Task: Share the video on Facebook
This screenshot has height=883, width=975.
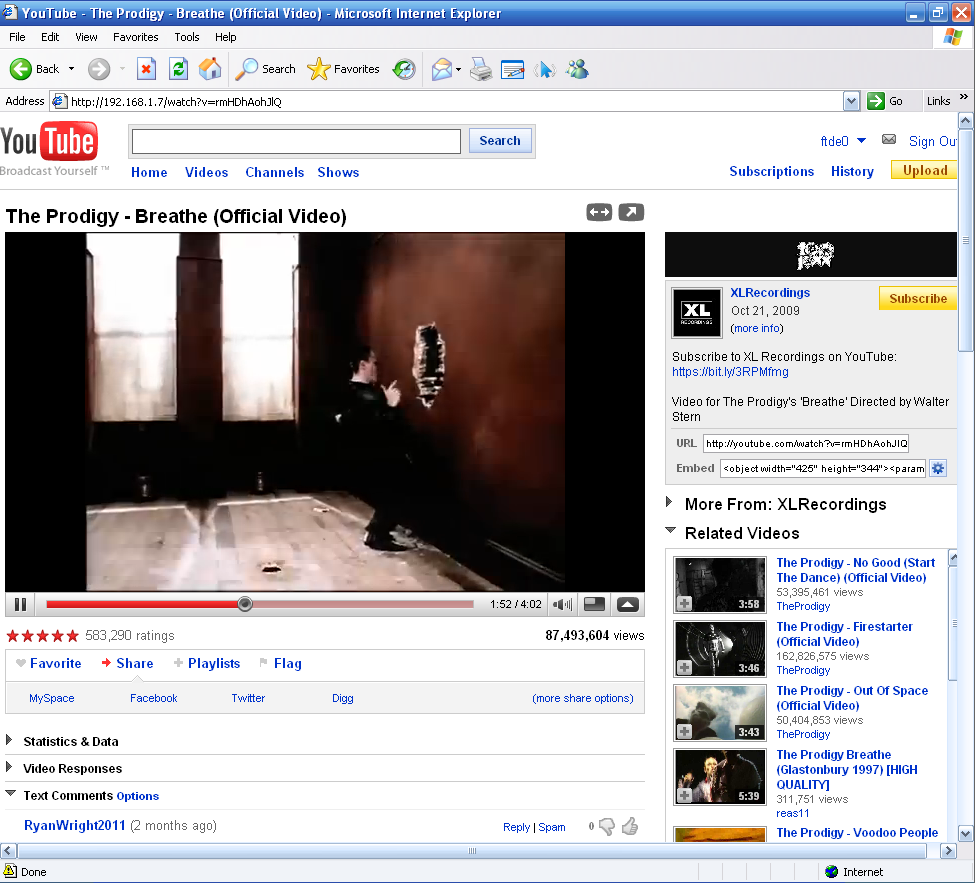Action: click(x=154, y=698)
